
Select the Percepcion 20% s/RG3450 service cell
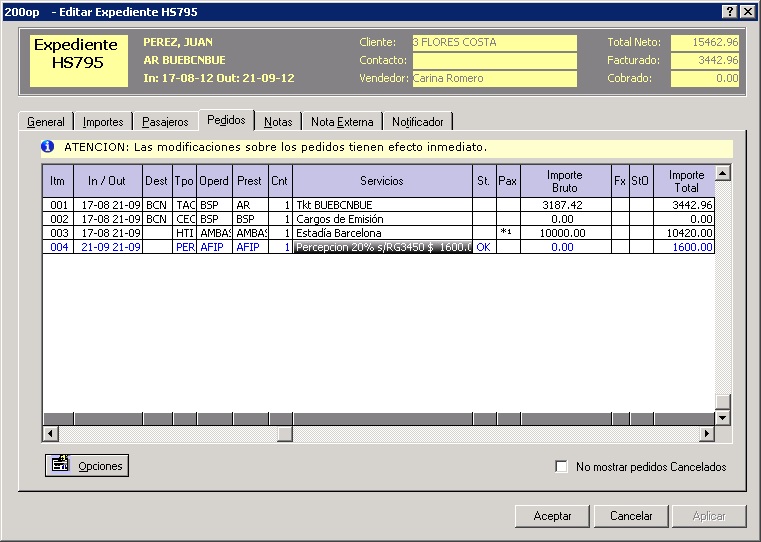(x=382, y=247)
